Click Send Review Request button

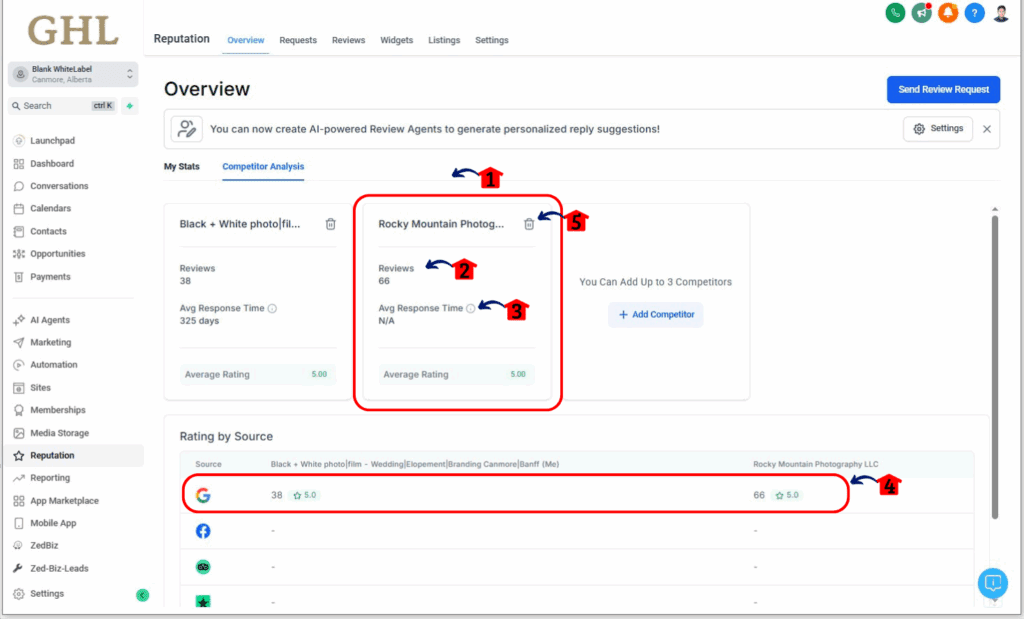point(943,89)
